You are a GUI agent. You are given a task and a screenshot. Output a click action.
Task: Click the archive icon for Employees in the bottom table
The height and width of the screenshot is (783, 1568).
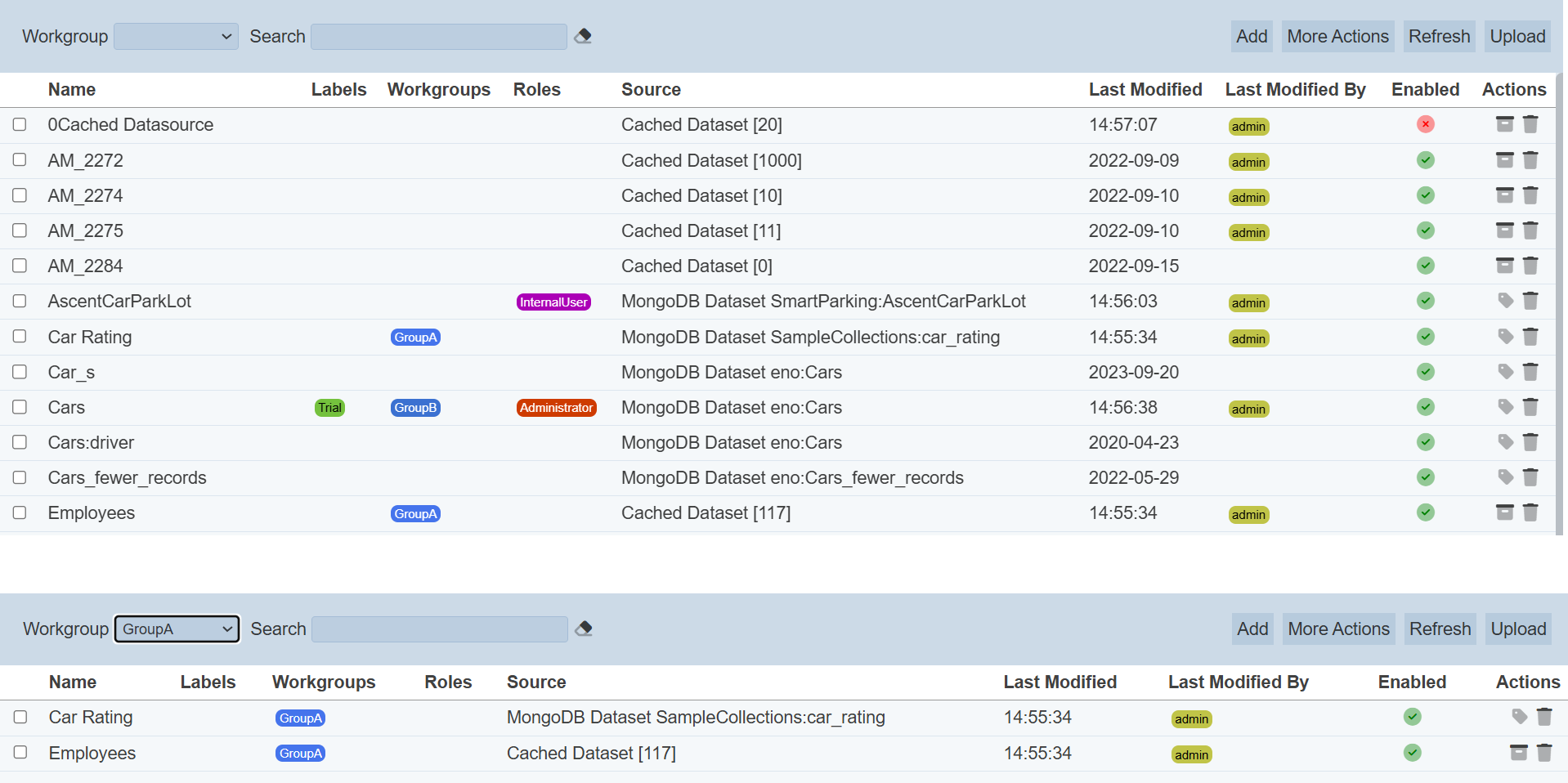[1518, 753]
